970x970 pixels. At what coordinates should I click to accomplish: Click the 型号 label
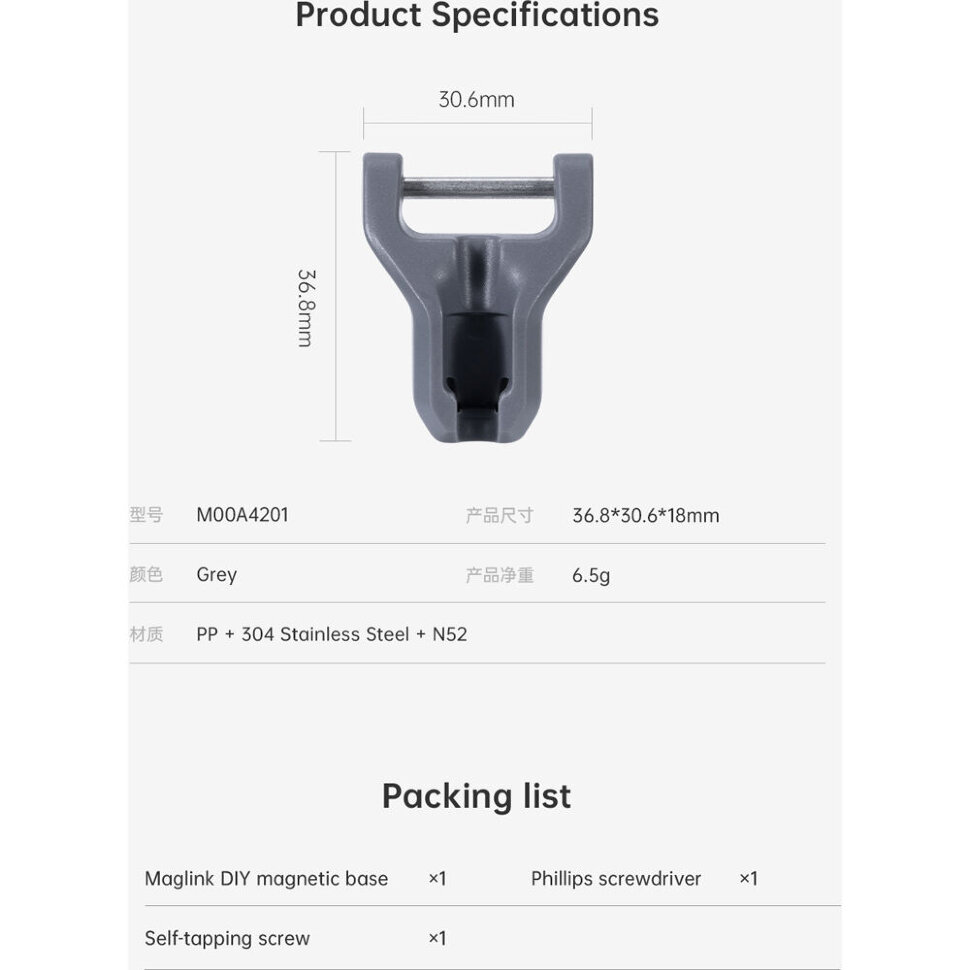[x=146, y=516]
